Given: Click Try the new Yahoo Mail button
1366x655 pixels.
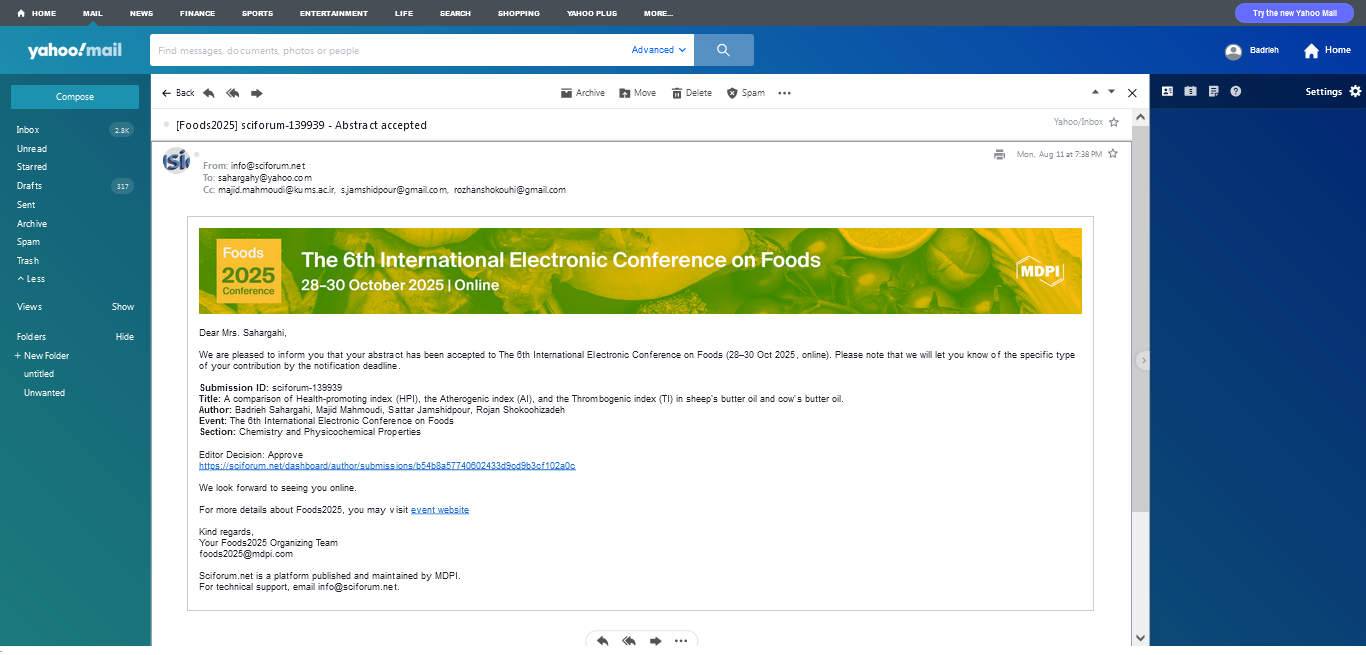Looking at the screenshot, I should point(1295,13).
